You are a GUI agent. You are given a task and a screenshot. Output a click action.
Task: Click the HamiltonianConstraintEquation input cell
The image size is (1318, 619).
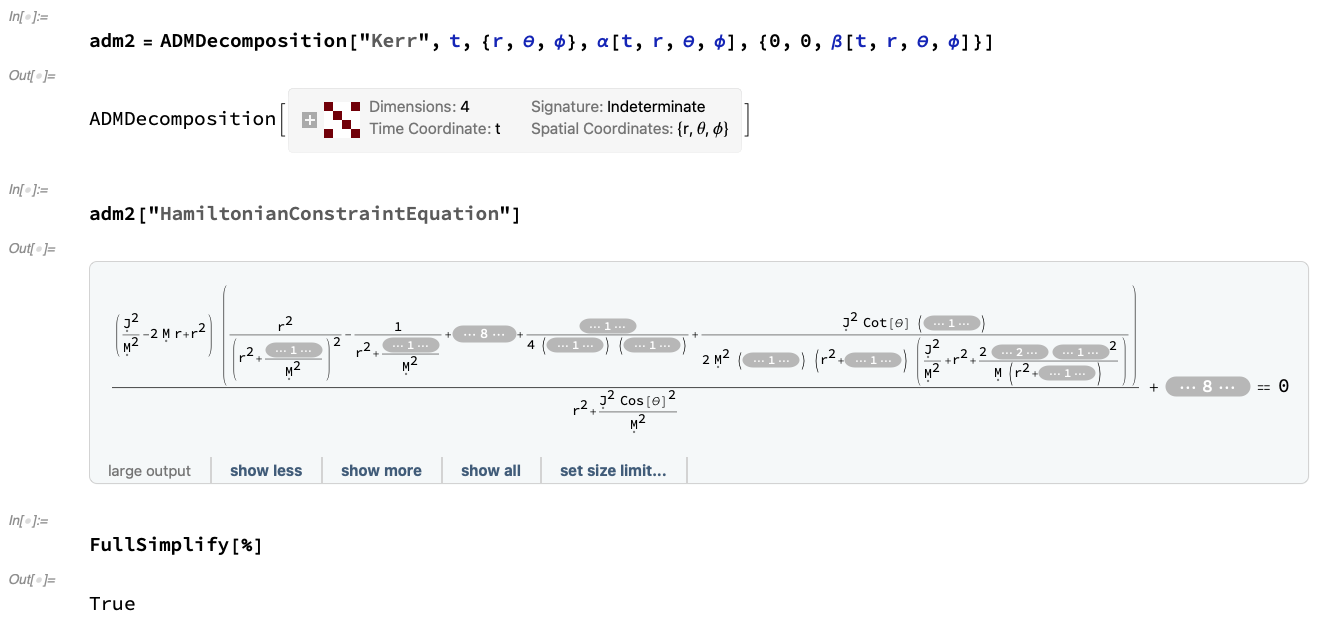[304, 214]
